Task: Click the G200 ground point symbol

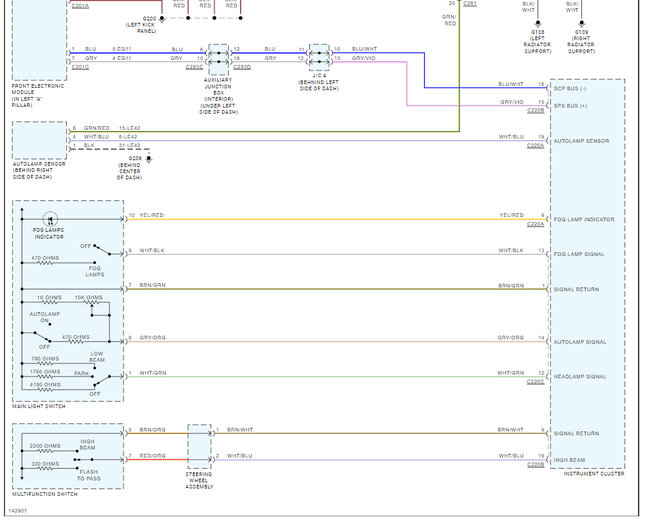Action: point(162,19)
